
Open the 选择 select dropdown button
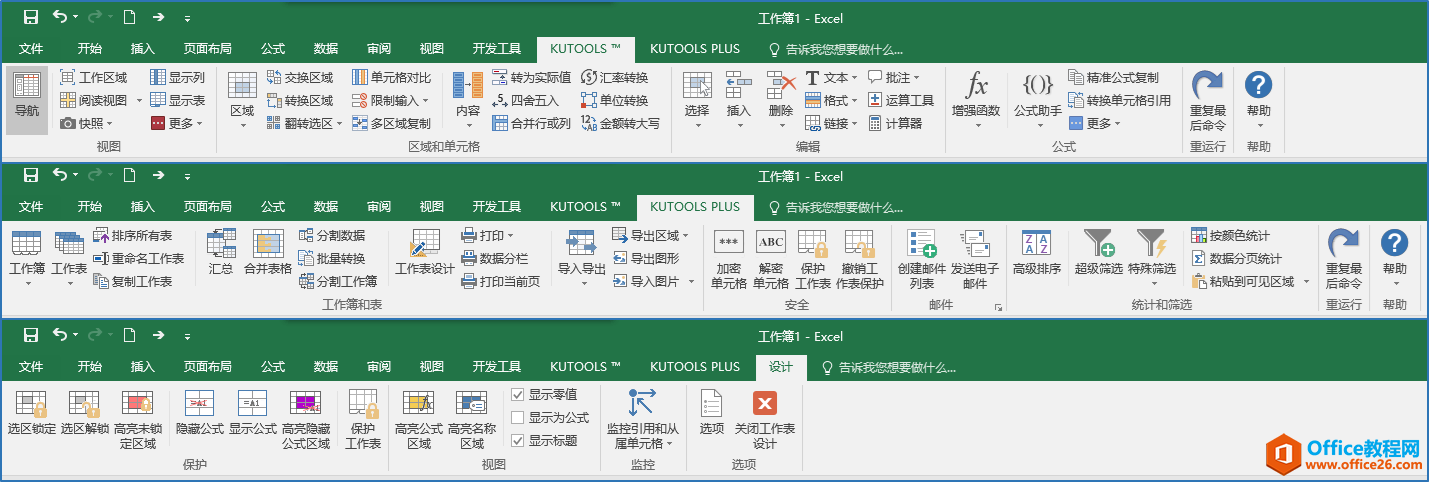[x=697, y=100]
